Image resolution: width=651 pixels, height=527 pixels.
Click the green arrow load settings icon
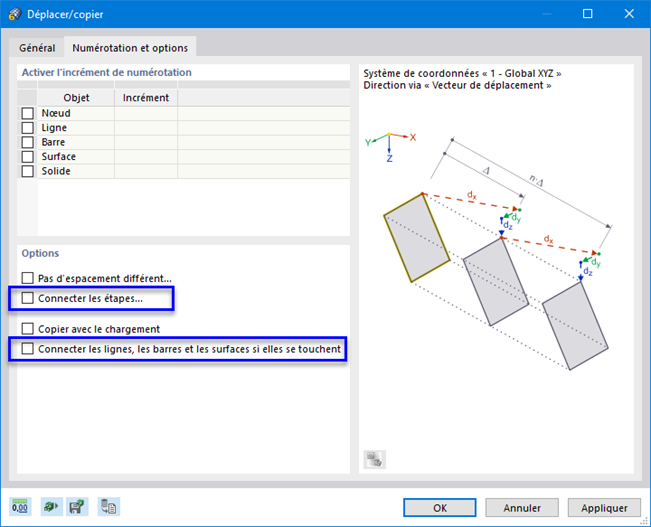pyautogui.click(x=51, y=507)
